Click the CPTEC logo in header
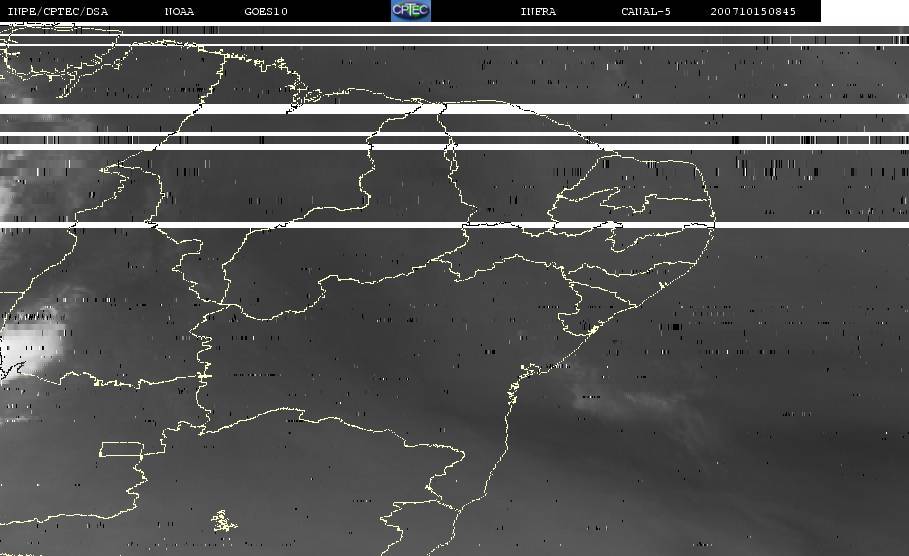Image resolution: width=909 pixels, height=556 pixels. (410, 11)
